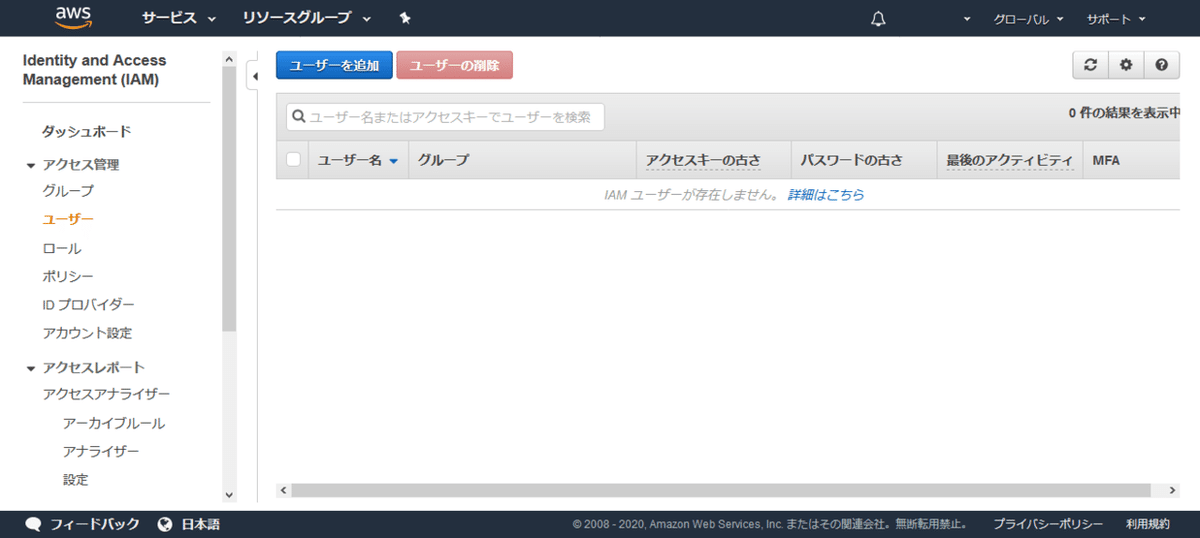The width and height of the screenshot is (1200, 538).
Task: Open ID プロバイダー in the sidebar
Action: (x=88, y=304)
